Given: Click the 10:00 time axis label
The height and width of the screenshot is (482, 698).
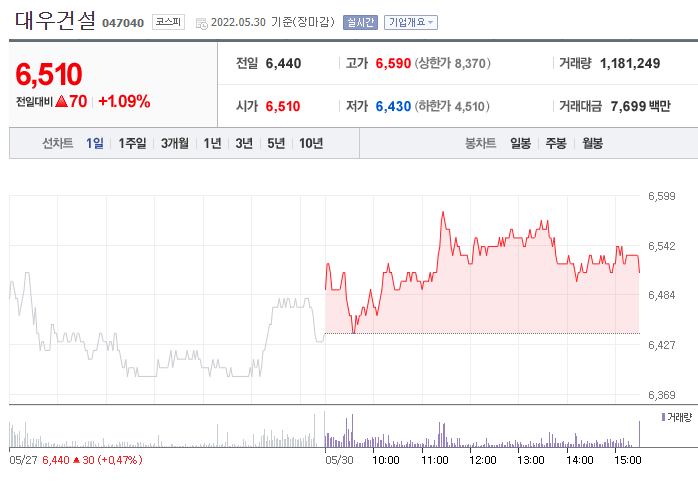Looking at the screenshot, I should click(386, 460).
